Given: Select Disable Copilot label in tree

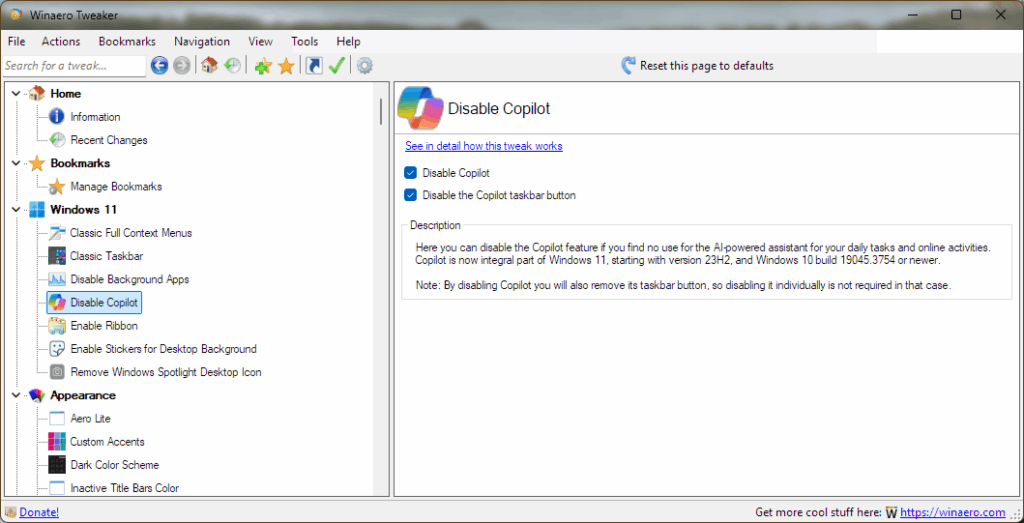Looking at the screenshot, I should click(104, 302).
